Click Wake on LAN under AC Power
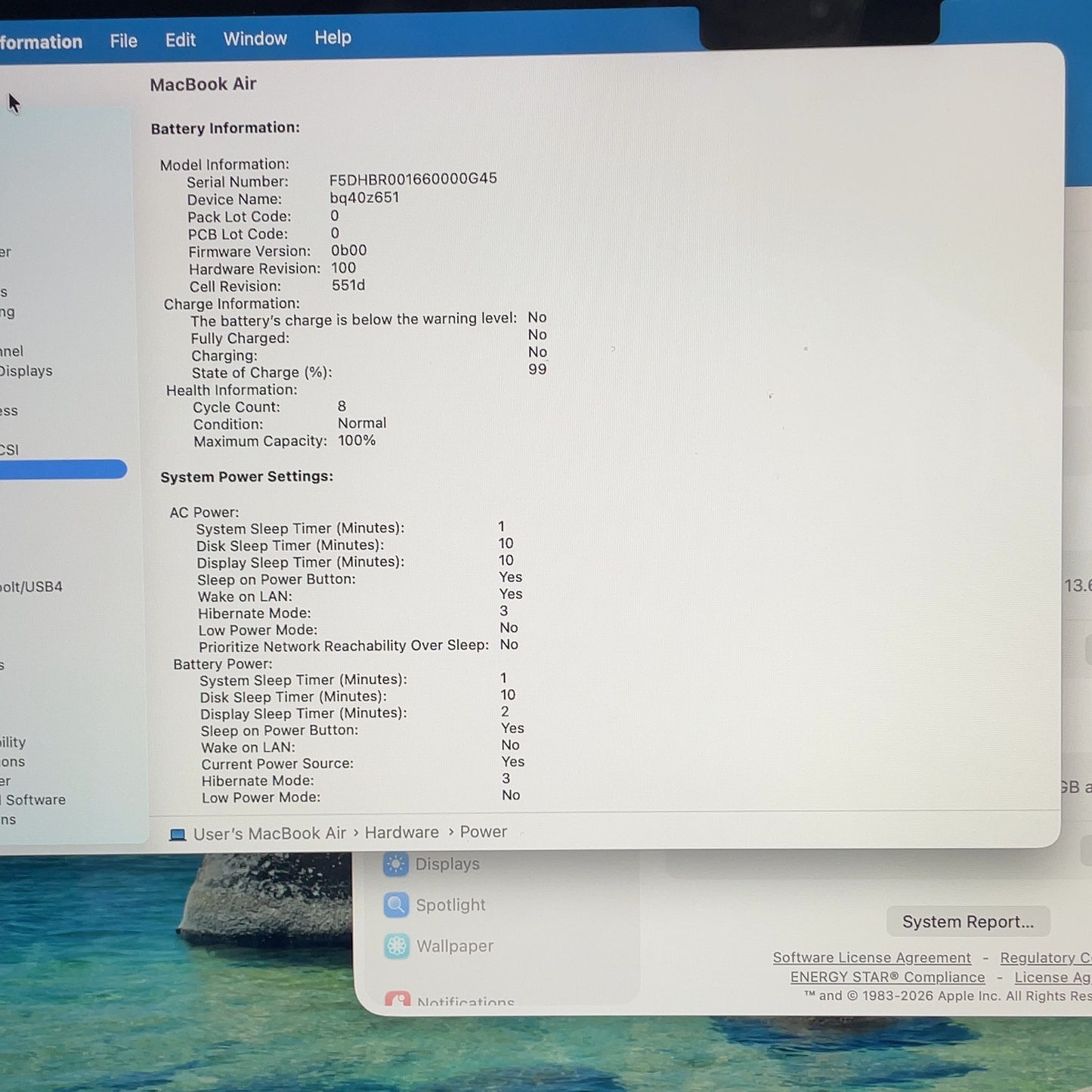The height and width of the screenshot is (1092, 1092). click(x=245, y=596)
